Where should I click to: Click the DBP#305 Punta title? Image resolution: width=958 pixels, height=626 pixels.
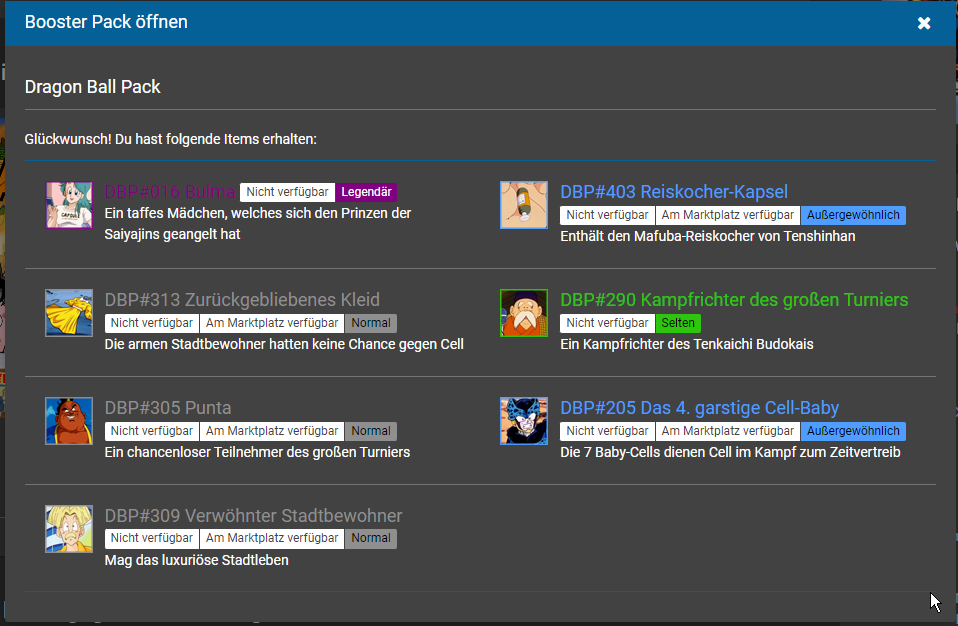pyautogui.click(x=167, y=408)
